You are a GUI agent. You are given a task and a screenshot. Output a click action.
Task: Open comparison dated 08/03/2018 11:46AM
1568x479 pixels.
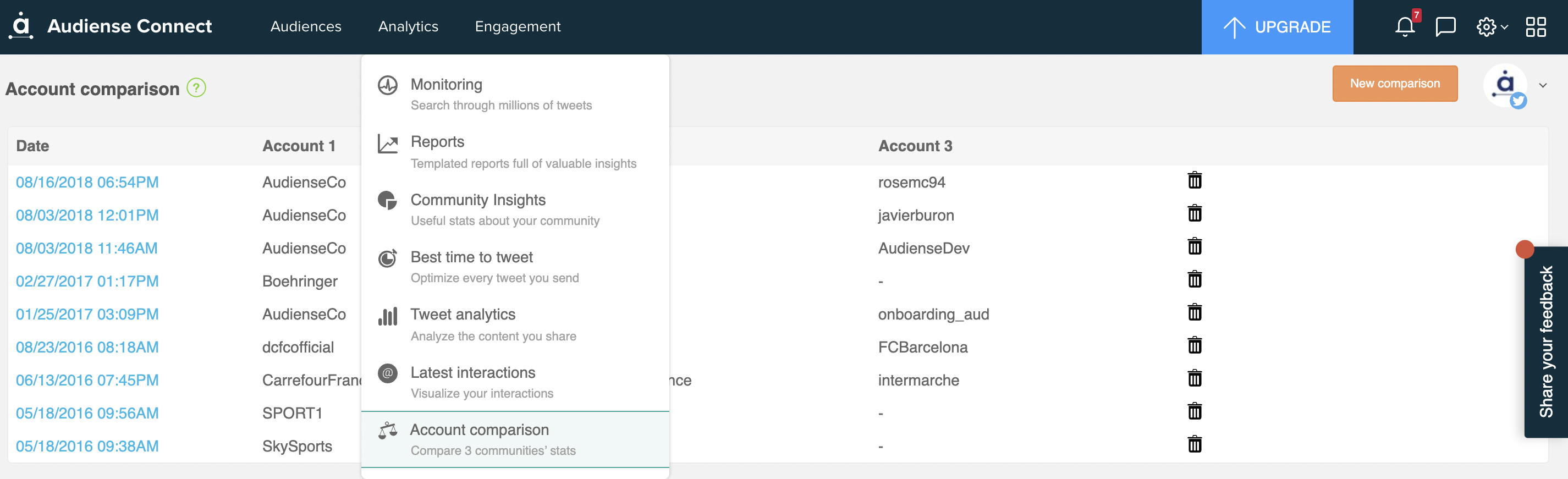point(86,247)
